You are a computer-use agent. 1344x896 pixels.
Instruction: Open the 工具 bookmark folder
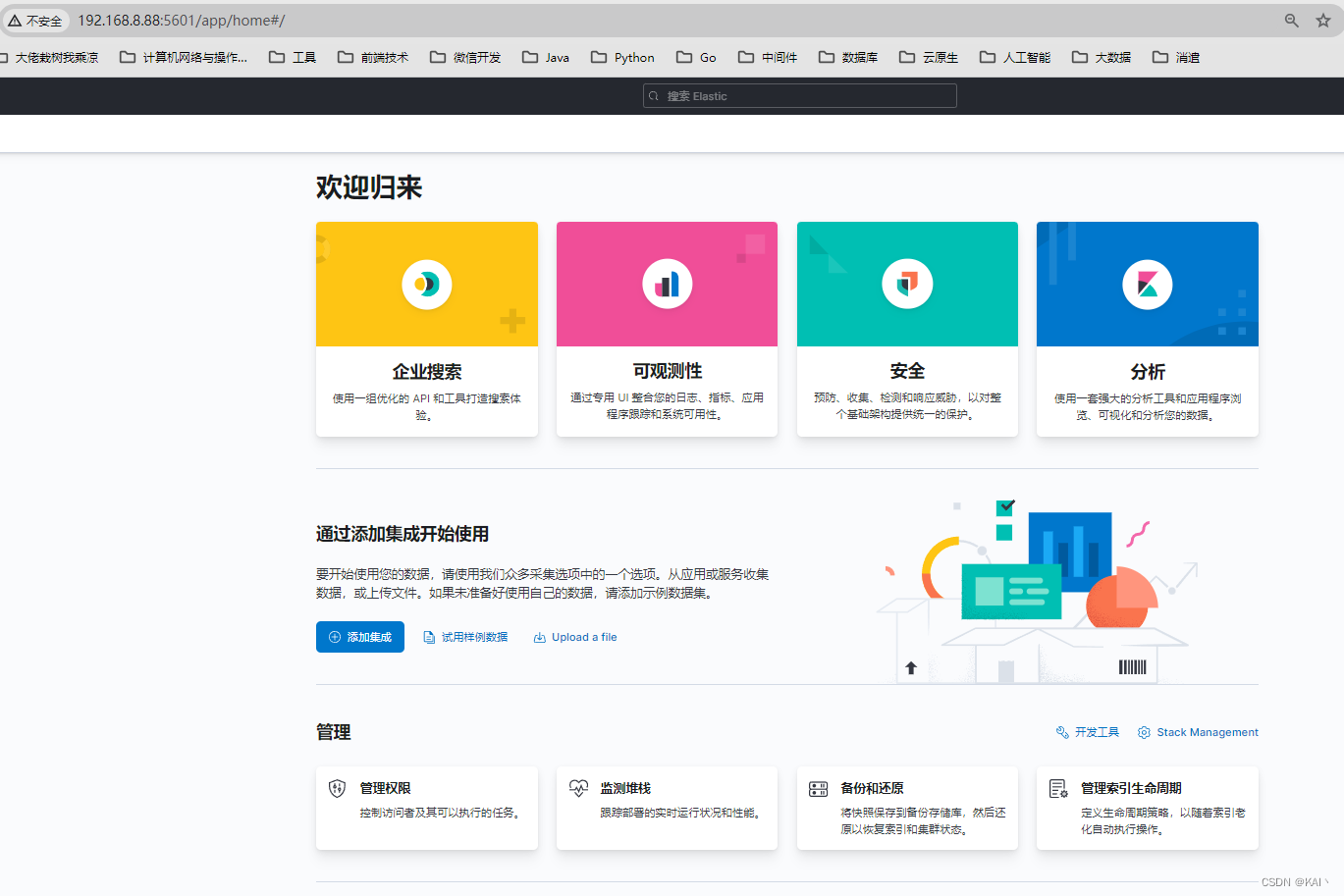293,57
